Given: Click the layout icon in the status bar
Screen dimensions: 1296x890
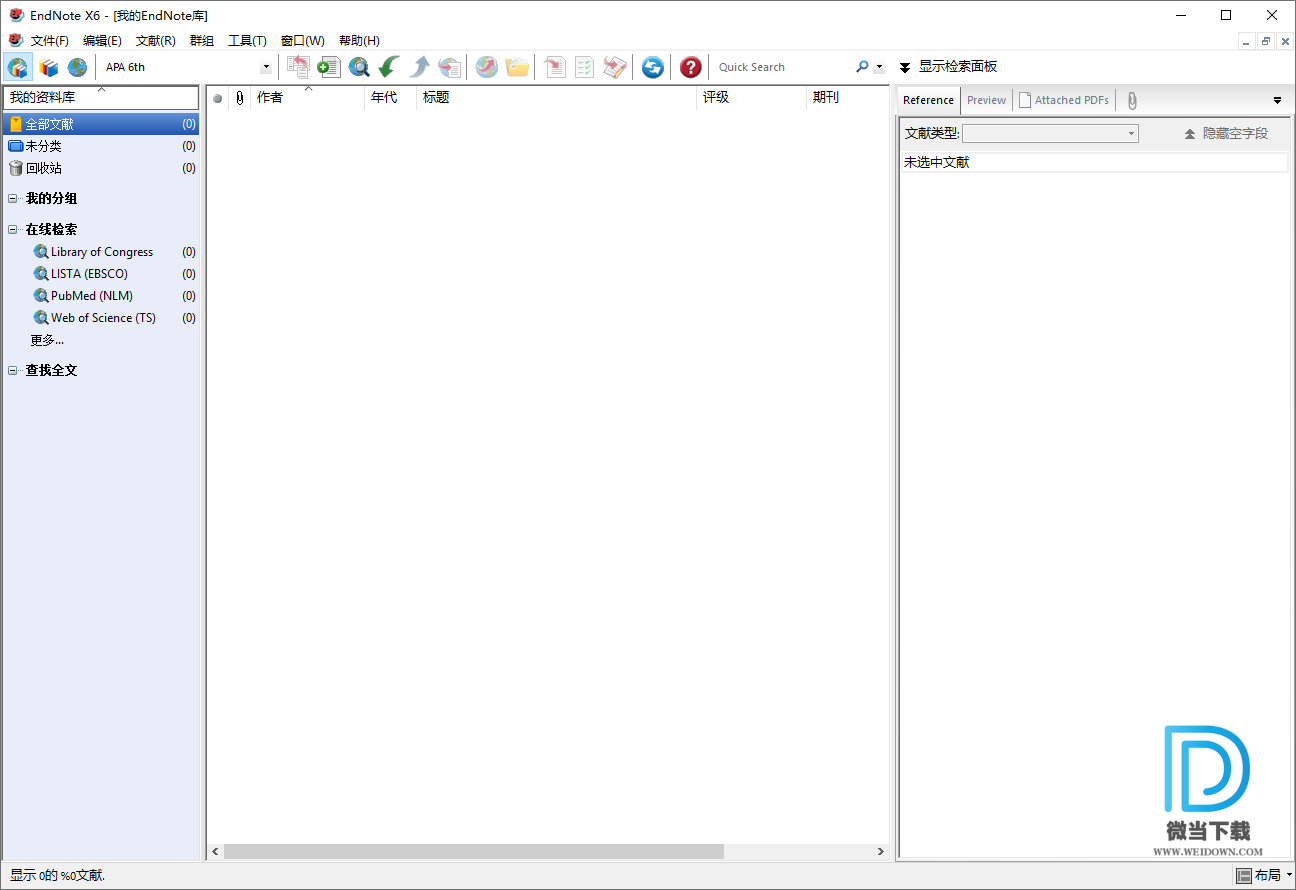Looking at the screenshot, I should pyautogui.click(x=1244, y=876).
